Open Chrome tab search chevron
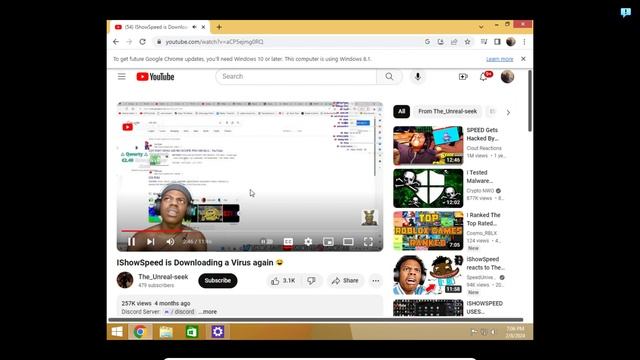 pos(481,27)
